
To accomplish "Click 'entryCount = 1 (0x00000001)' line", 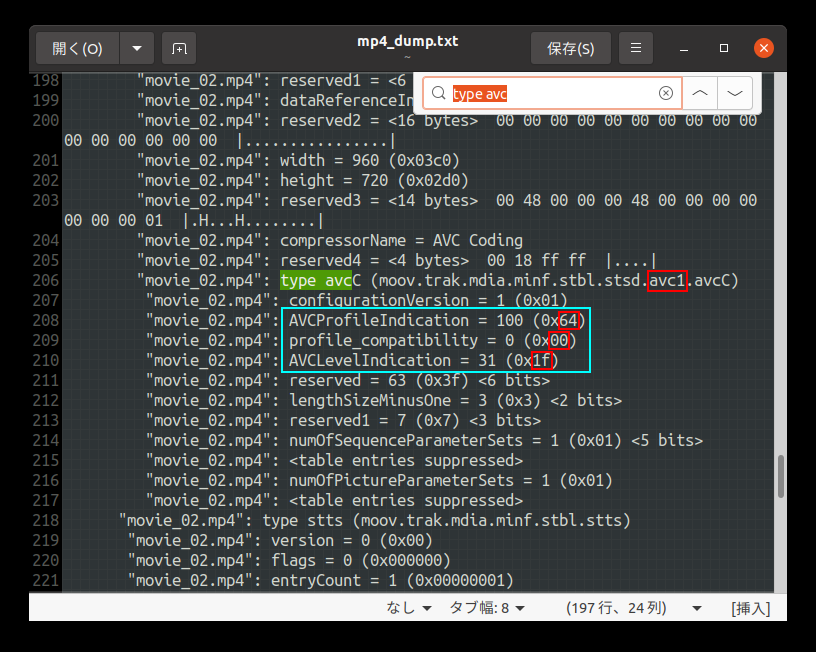I will point(392,580).
